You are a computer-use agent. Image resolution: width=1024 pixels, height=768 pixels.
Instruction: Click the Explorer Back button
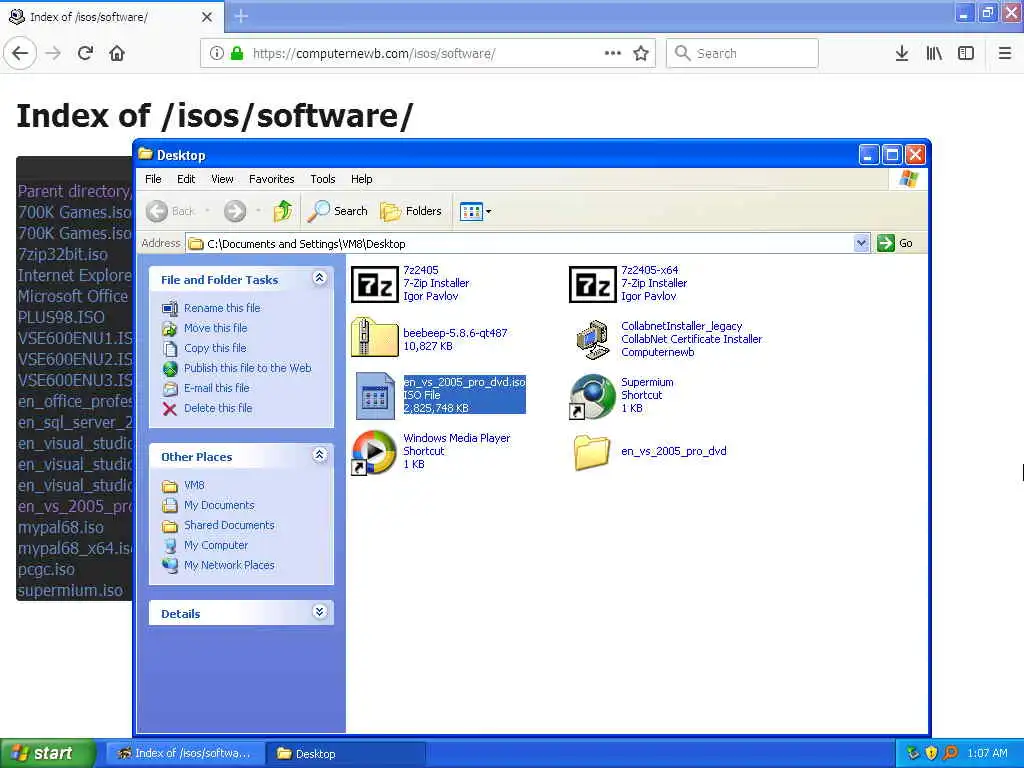(x=171, y=211)
